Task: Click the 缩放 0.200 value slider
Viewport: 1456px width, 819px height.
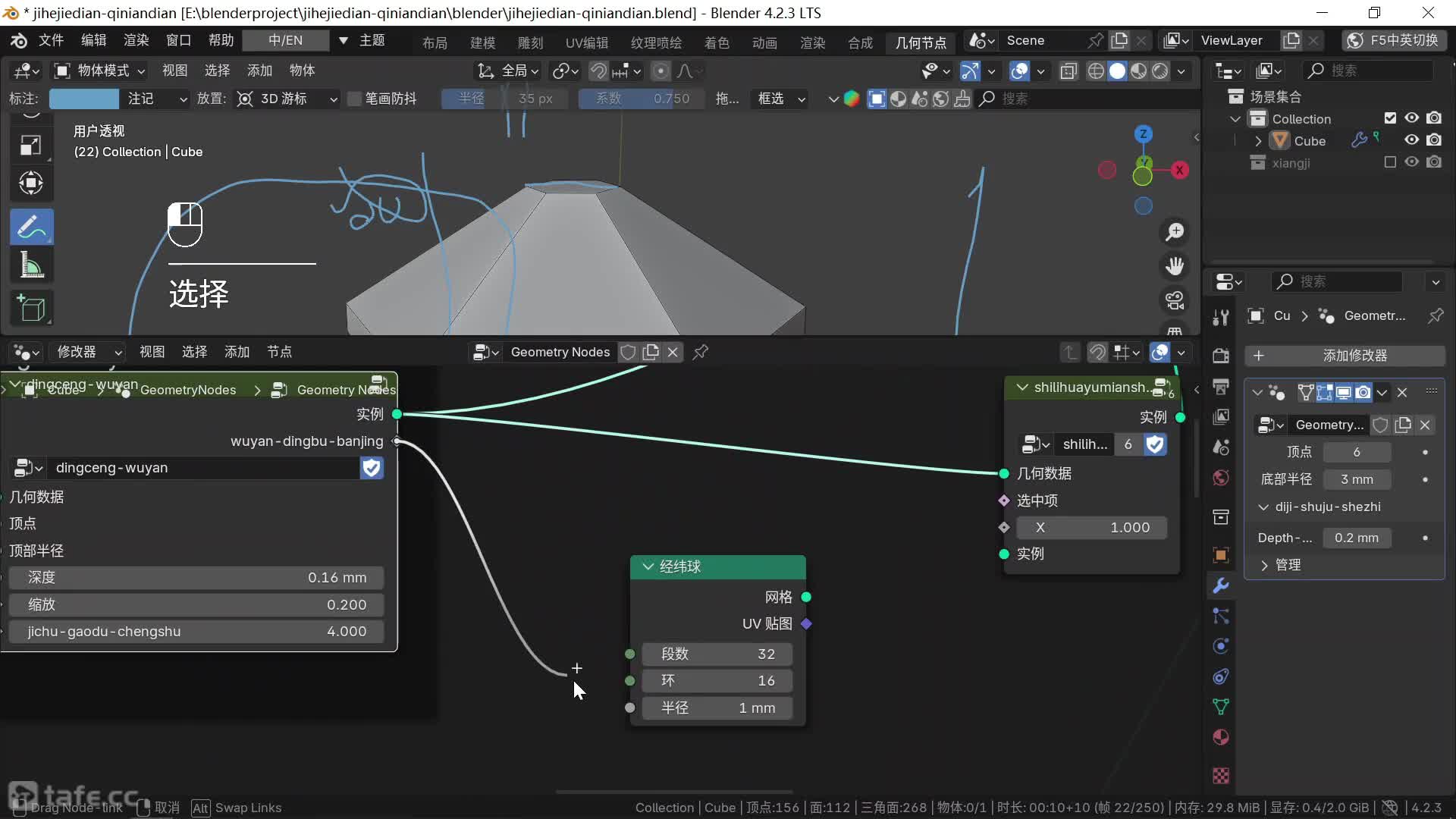Action: 196,604
